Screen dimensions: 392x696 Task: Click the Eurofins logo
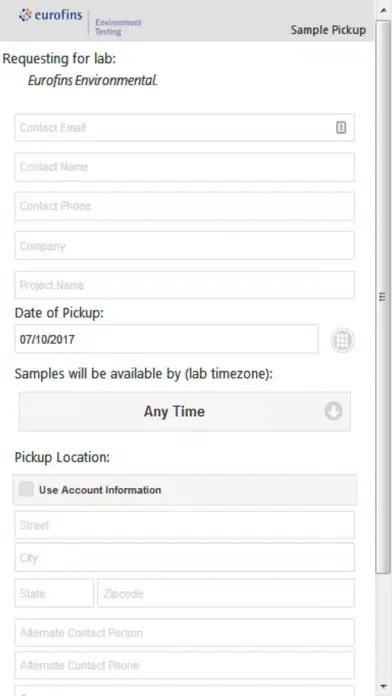pos(51,16)
